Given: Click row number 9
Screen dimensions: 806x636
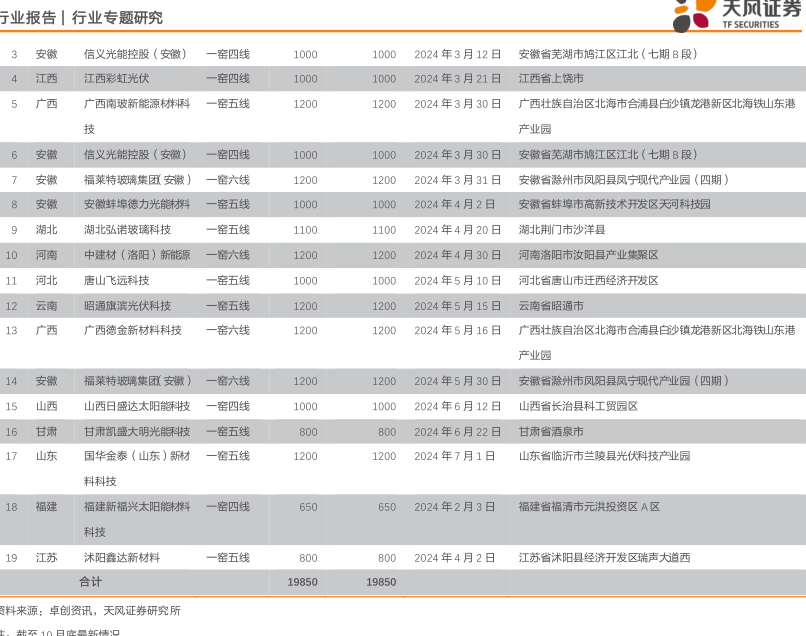Looking at the screenshot, I should coord(14,230).
